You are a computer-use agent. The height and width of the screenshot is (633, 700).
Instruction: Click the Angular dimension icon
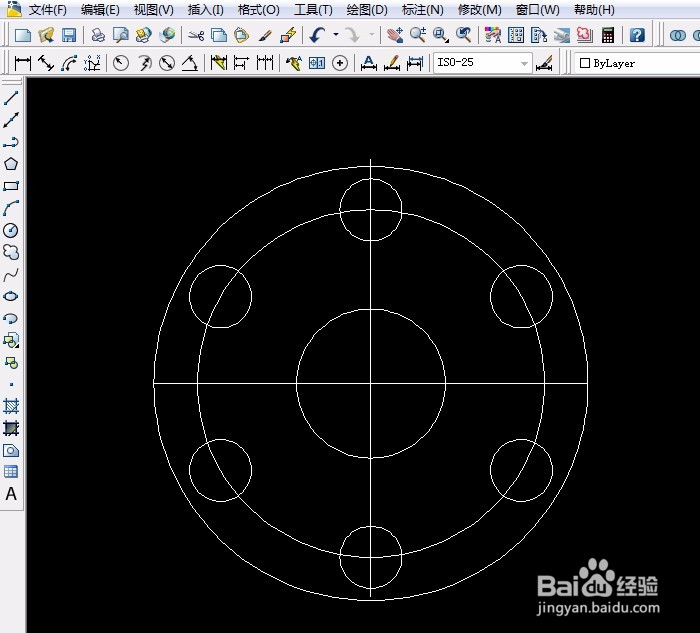190,63
